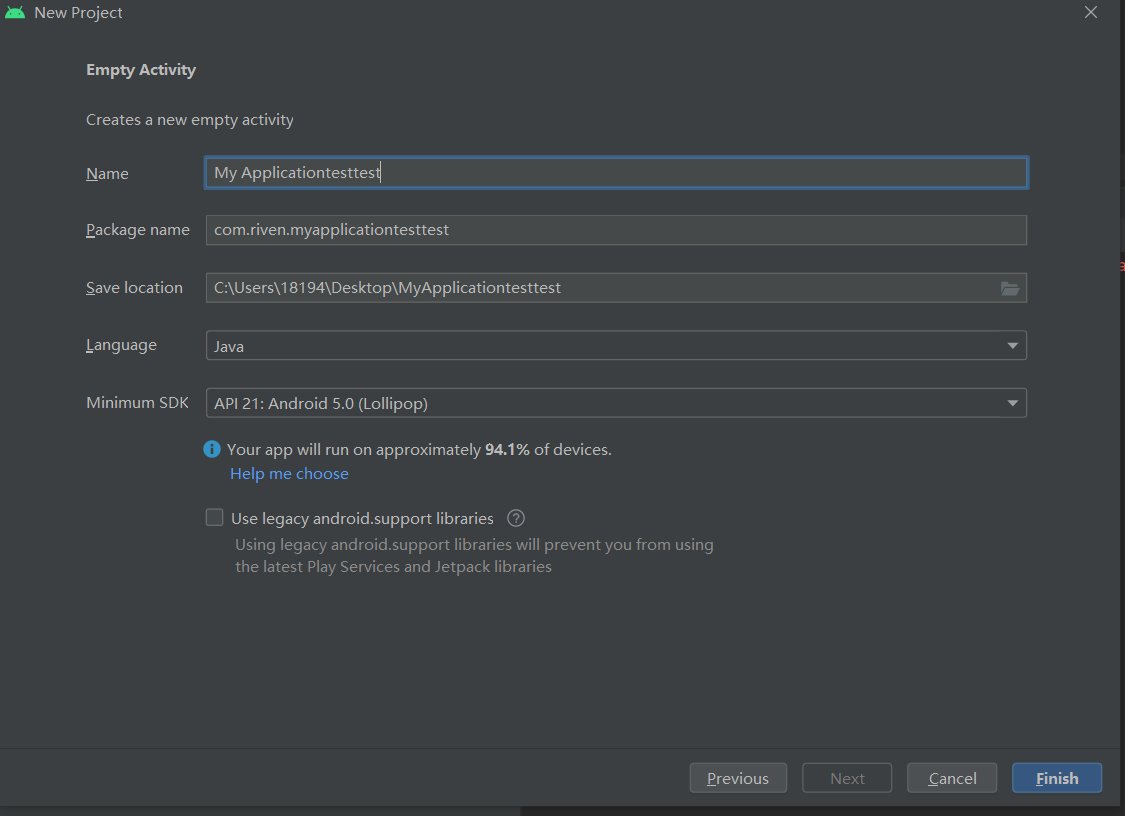
Task: Click the Previous button
Action: [738, 777]
